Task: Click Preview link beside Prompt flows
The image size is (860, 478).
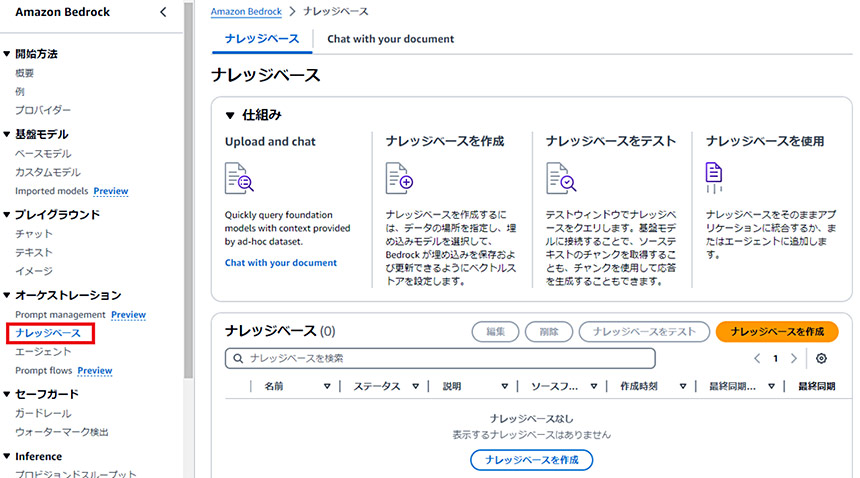Action: coord(95,371)
